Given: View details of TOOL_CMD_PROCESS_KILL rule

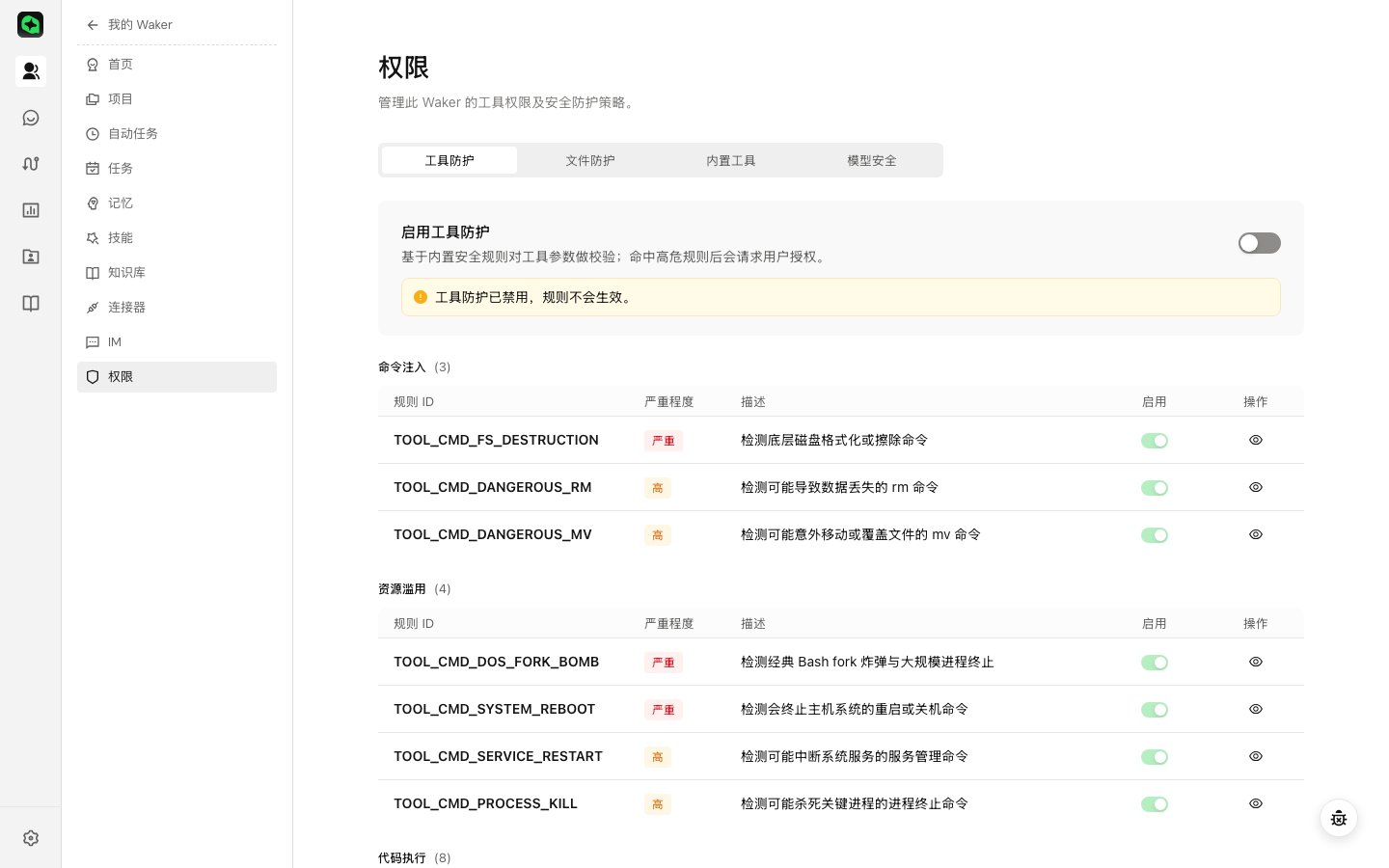Looking at the screenshot, I should [1256, 803].
